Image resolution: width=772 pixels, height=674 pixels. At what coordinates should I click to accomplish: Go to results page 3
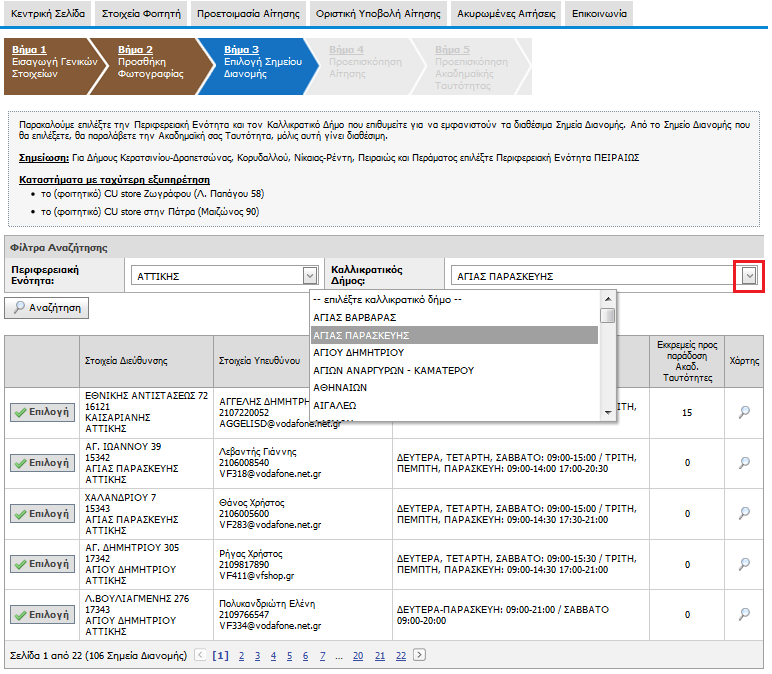[x=257, y=656]
